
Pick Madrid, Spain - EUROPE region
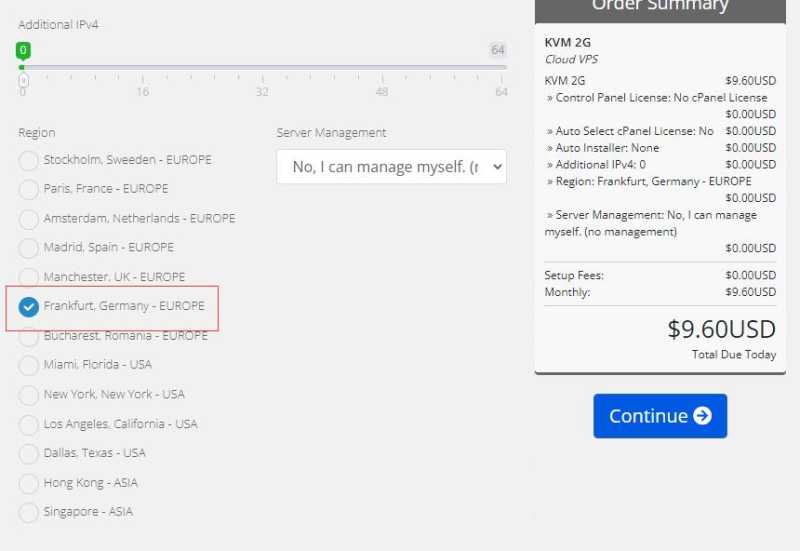tap(28, 248)
